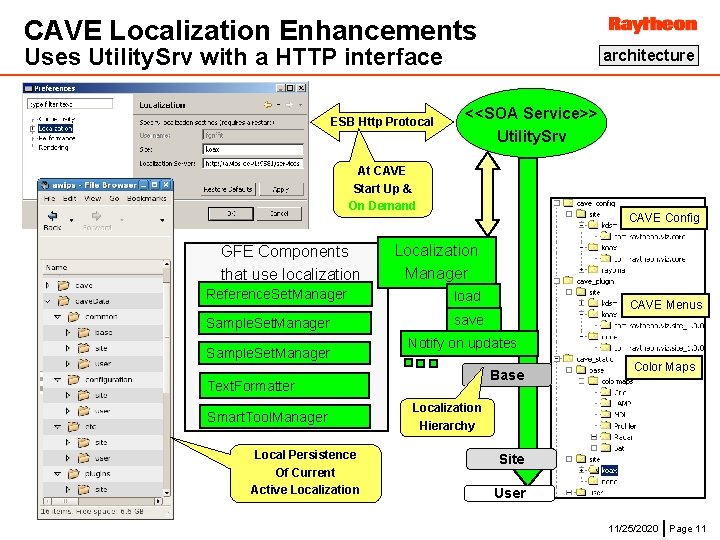
Task: Collapse the caveData folder
Action: click(x=47, y=301)
